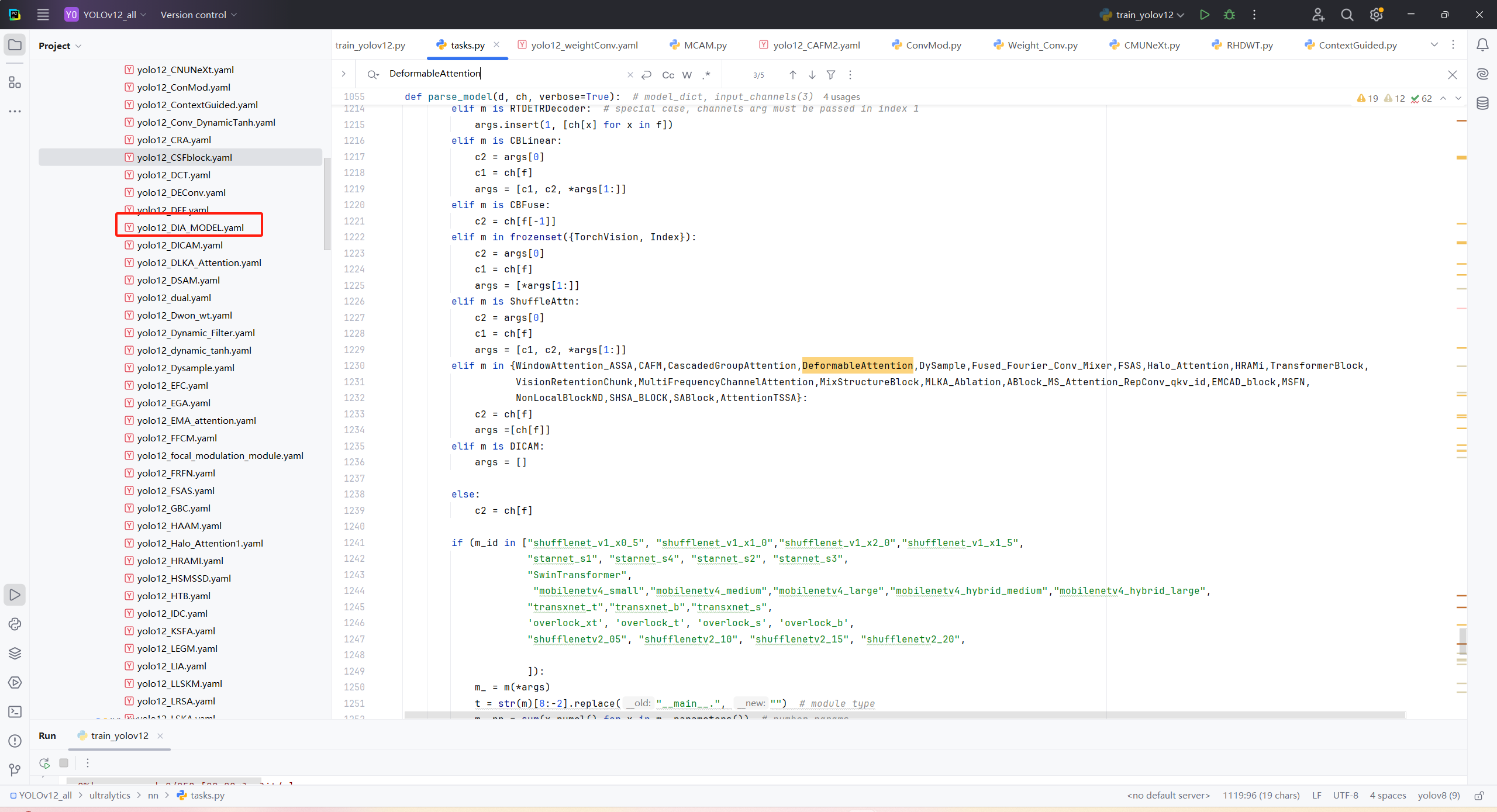The image size is (1497, 812).
Task: Open the Notifications bell icon
Action: pos(1482,45)
